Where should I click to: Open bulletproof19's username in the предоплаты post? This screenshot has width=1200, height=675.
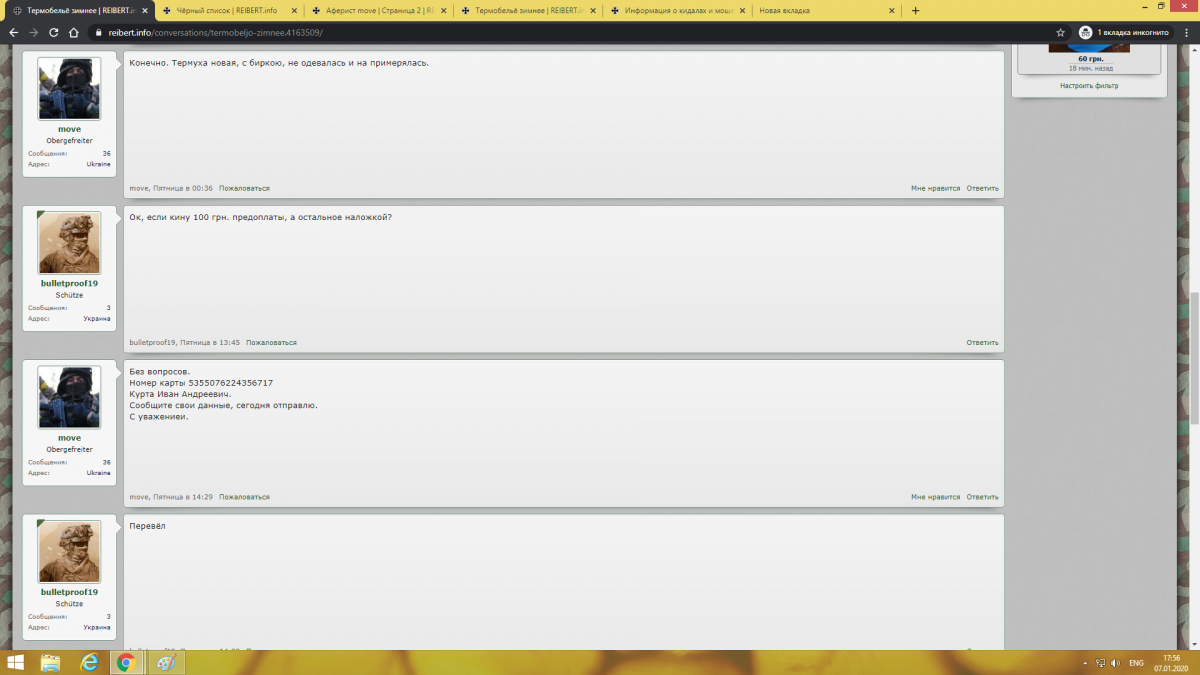69,283
